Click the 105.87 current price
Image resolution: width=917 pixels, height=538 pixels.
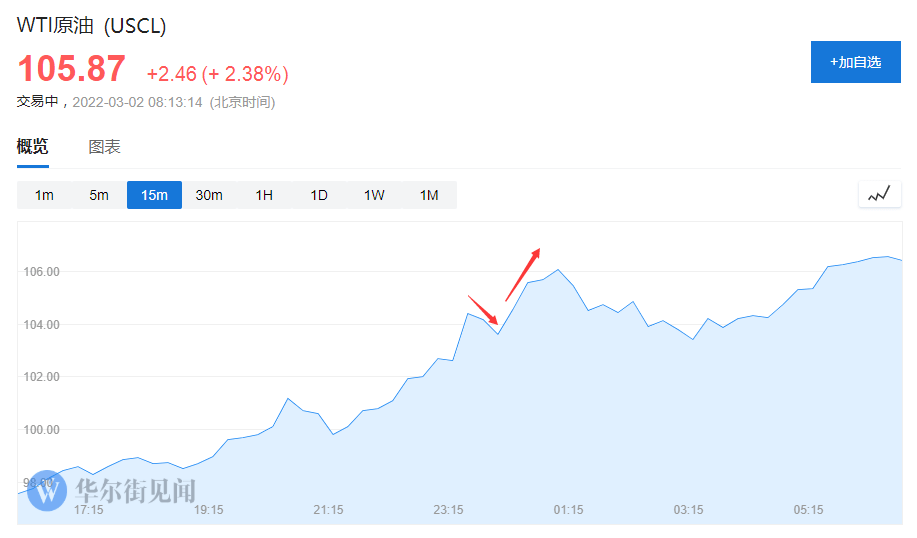coord(72,70)
